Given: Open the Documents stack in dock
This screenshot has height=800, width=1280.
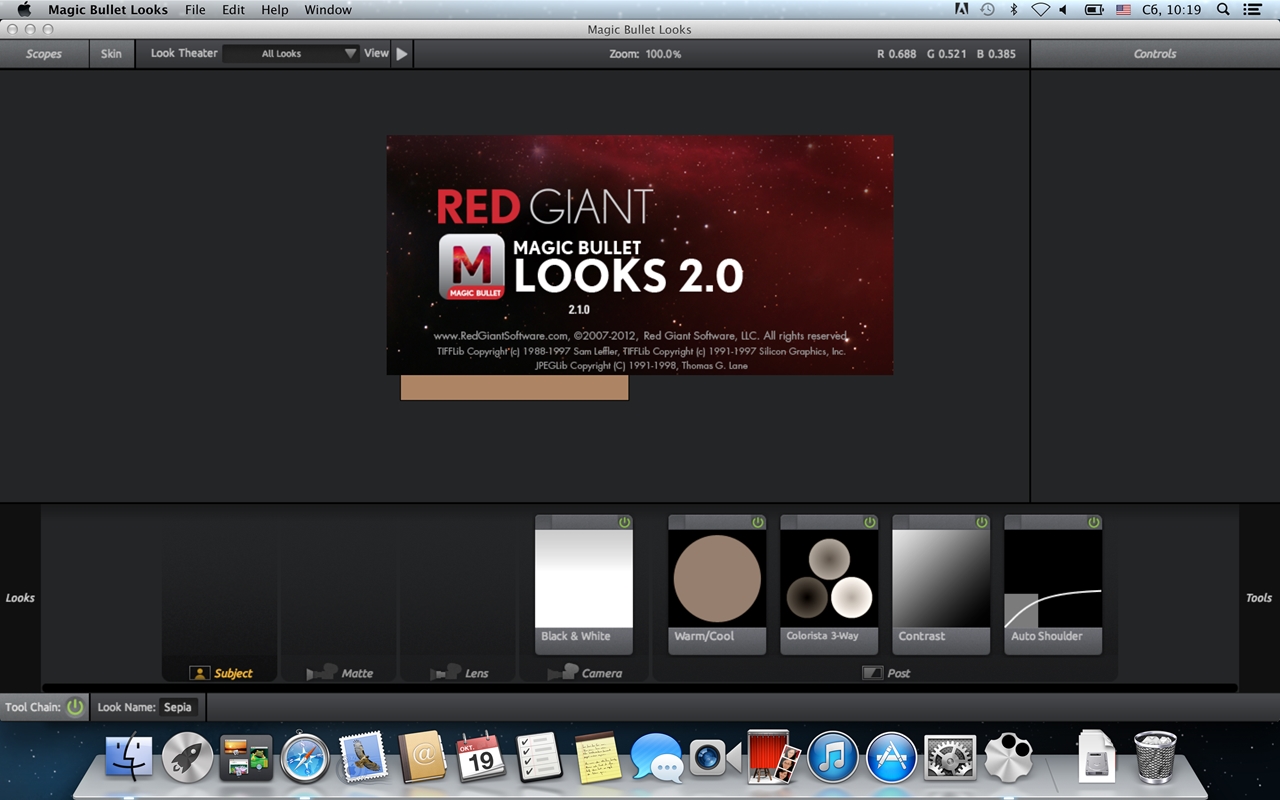Looking at the screenshot, I should (x=1096, y=758).
